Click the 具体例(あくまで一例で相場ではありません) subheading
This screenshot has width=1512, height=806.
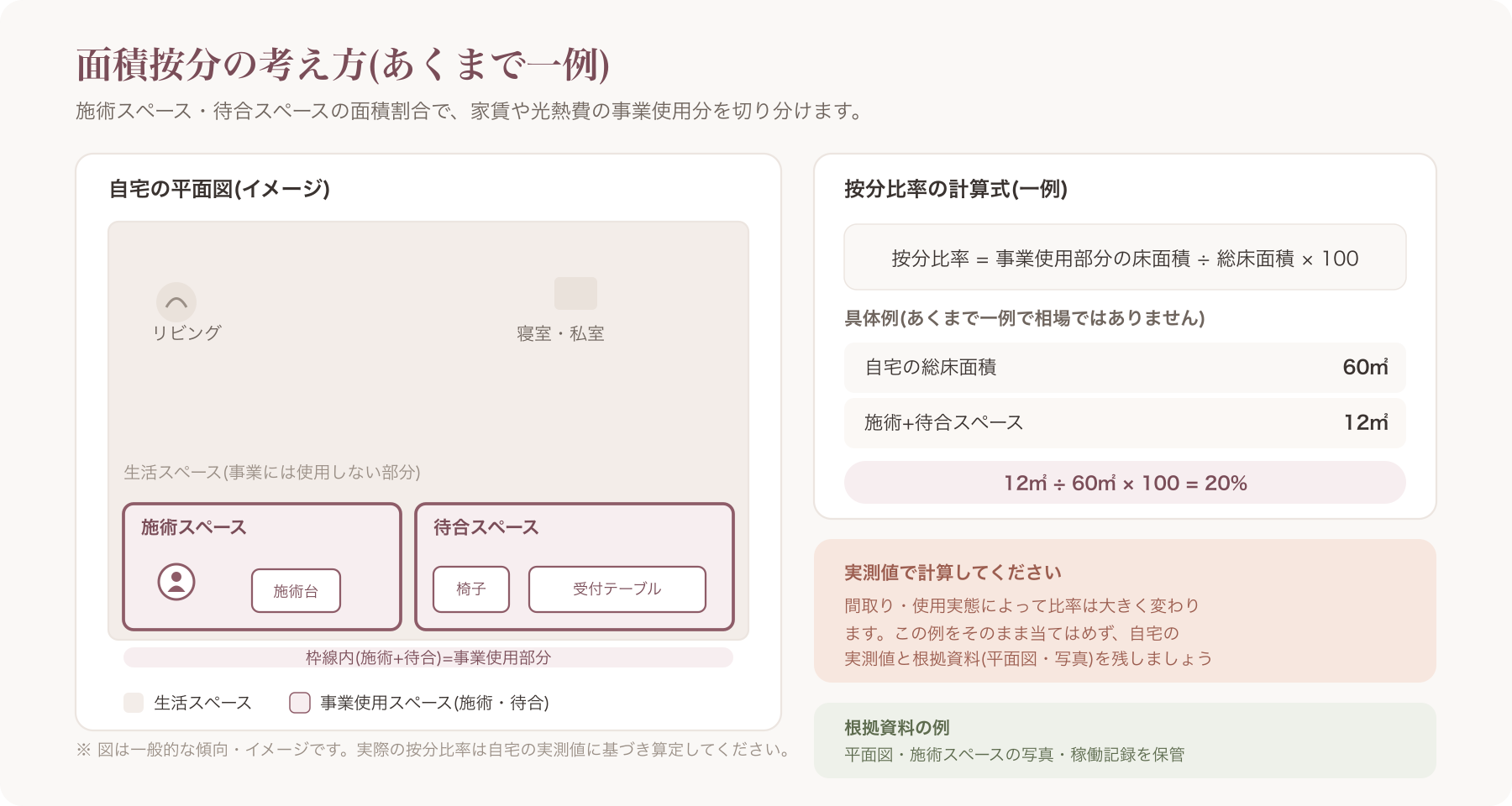(1025, 318)
